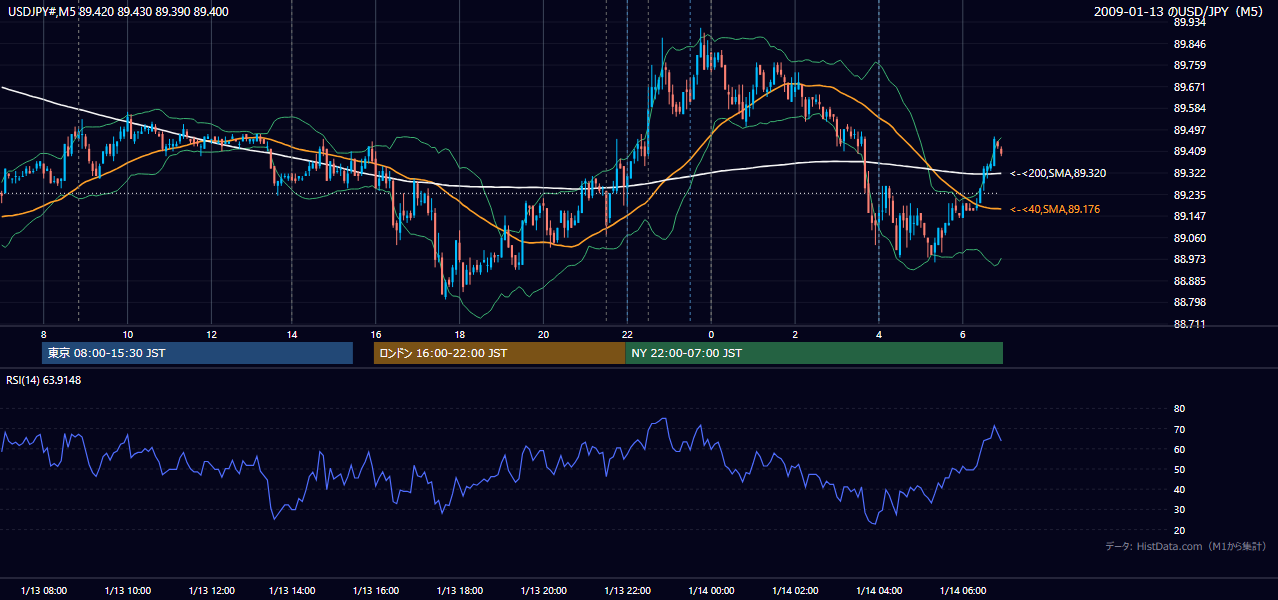Click price axis label 89.759
This screenshot has width=1278, height=600.
point(1189,65)
